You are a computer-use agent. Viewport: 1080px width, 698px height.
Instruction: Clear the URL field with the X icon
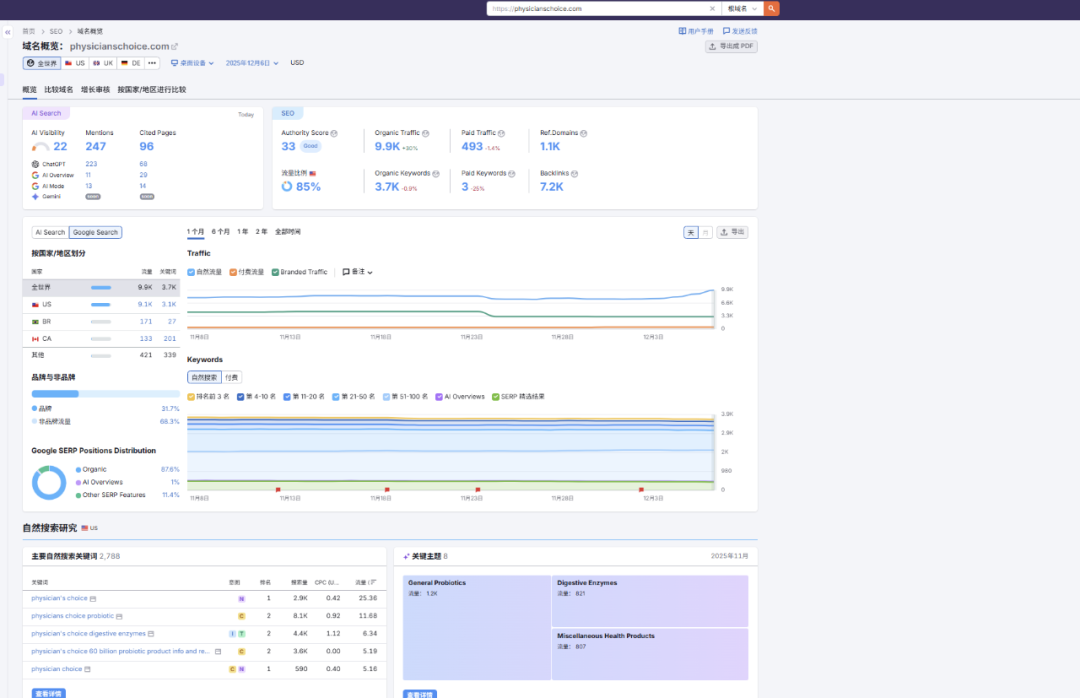pos(712,8)
